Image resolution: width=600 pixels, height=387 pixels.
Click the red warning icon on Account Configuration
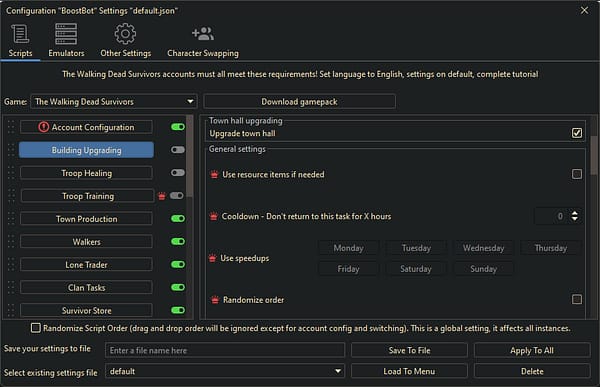coord(44,127)
